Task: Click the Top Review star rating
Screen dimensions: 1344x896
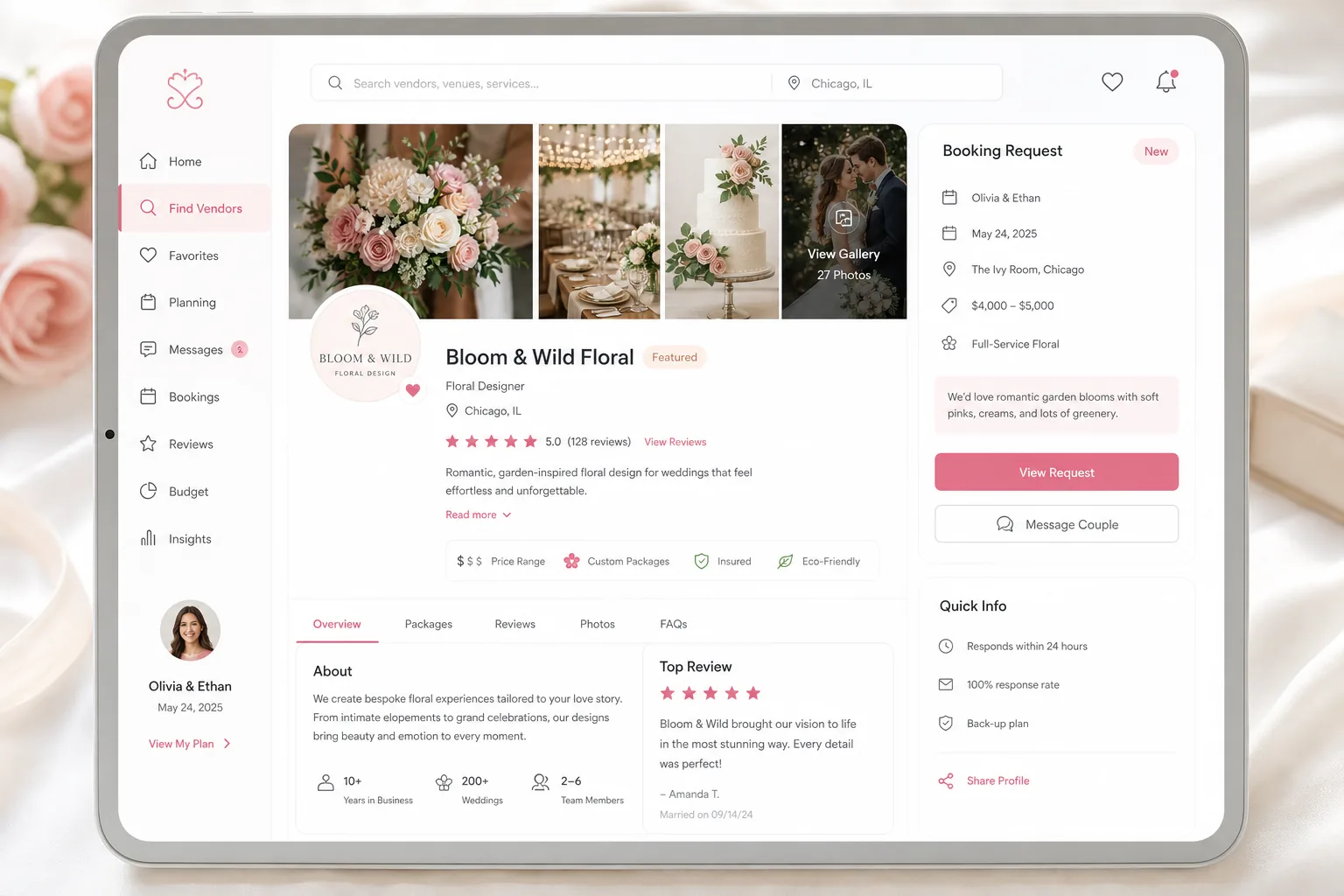Action: [710, 693]
